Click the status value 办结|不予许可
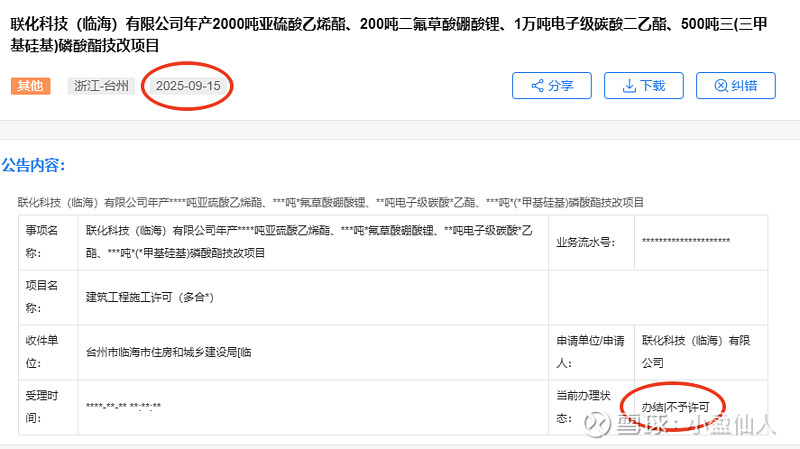The width and height of the screenshot is (800, 449). [675, 407]
